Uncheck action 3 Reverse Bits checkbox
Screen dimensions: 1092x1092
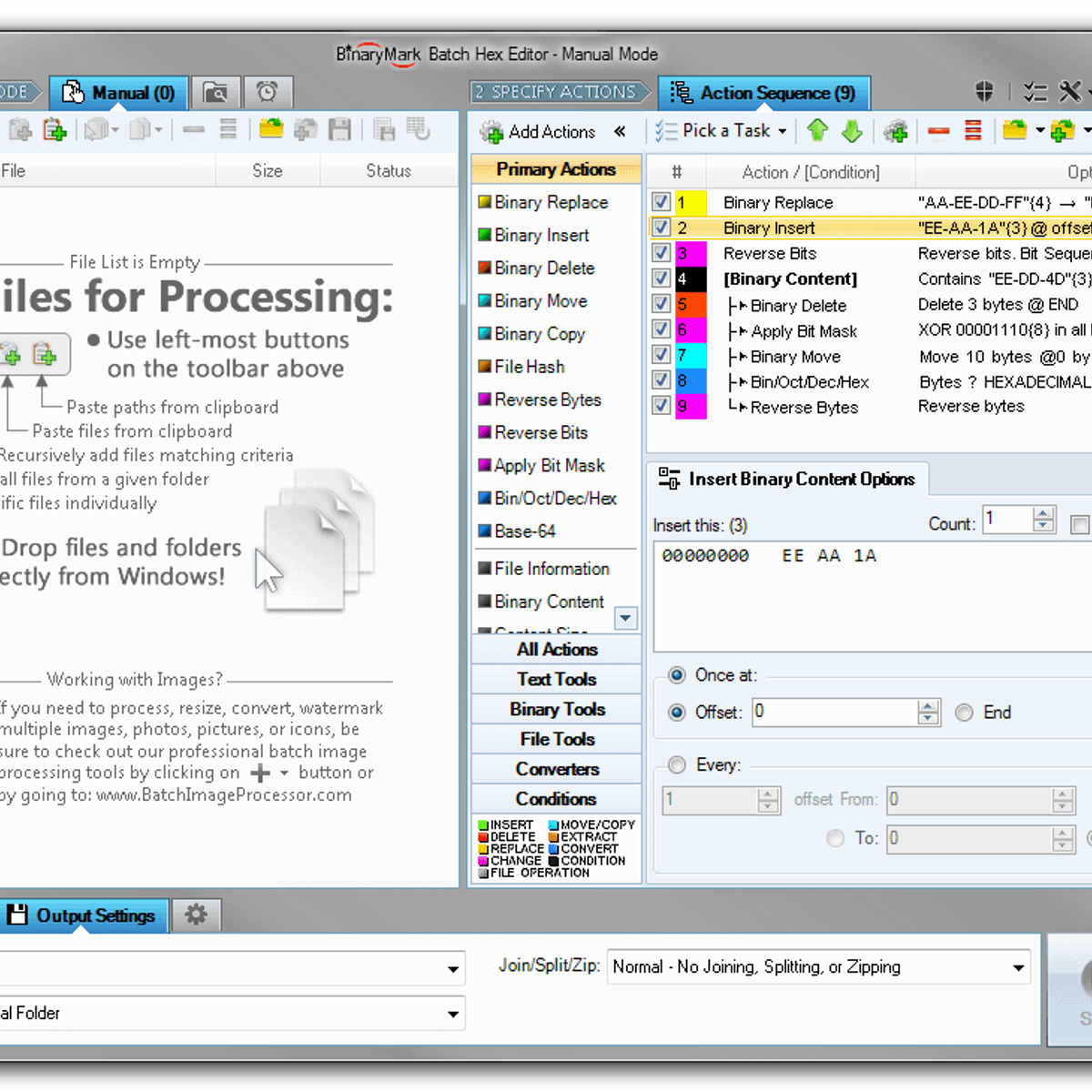(x=662, y=253)
